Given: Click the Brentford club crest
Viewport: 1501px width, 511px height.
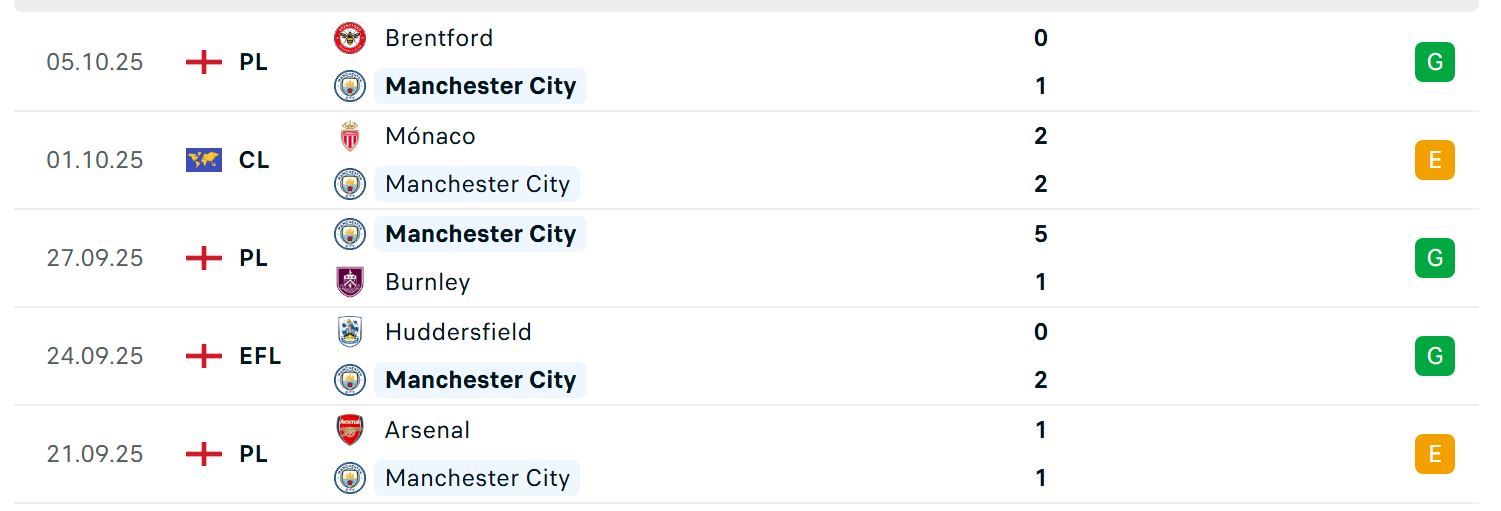Looking at the screenshot, I should (350, 38).
